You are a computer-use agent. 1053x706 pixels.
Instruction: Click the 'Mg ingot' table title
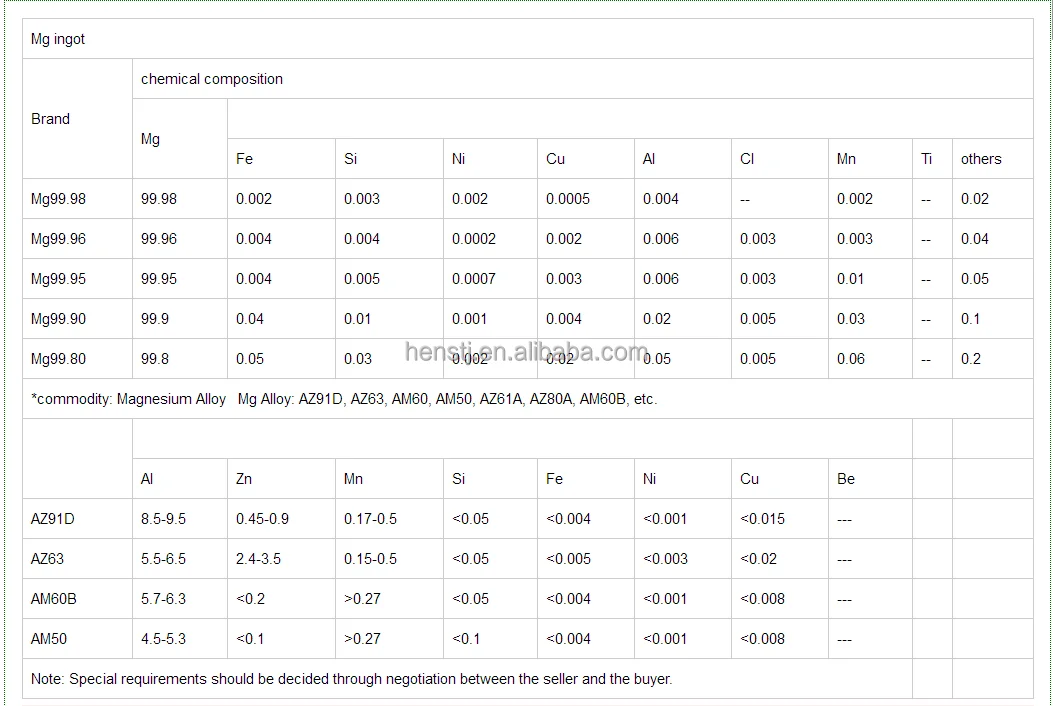58,39
